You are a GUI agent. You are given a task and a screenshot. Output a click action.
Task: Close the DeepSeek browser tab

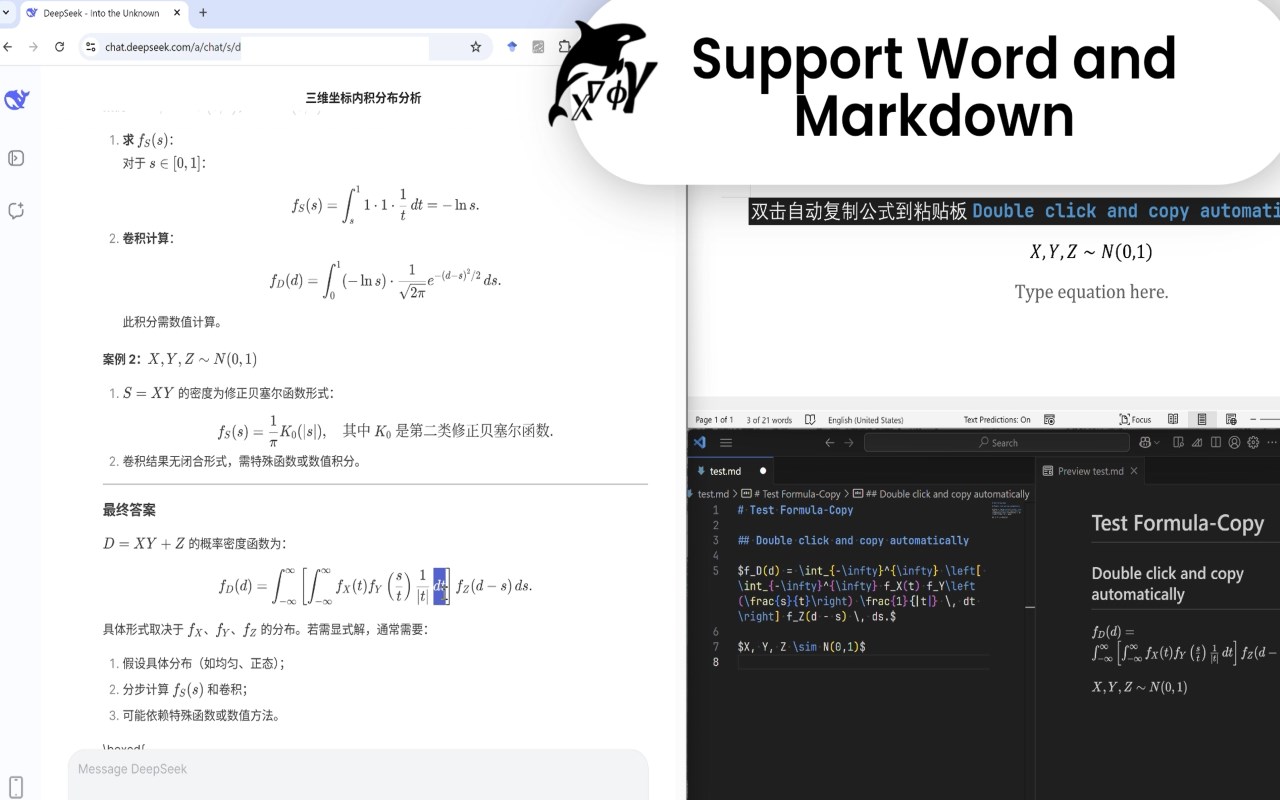coord(178,13)
